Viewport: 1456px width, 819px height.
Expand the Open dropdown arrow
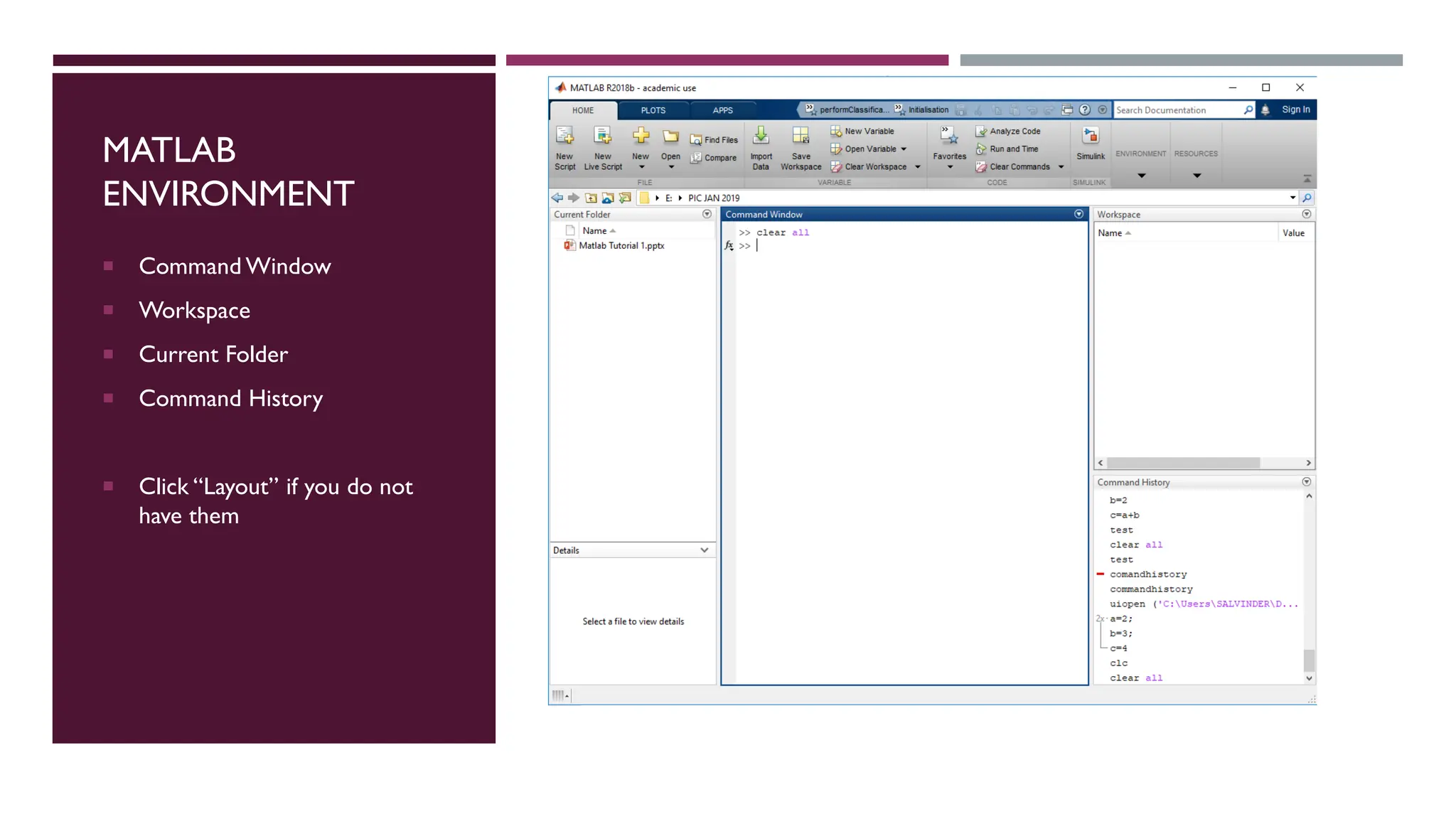671,168
